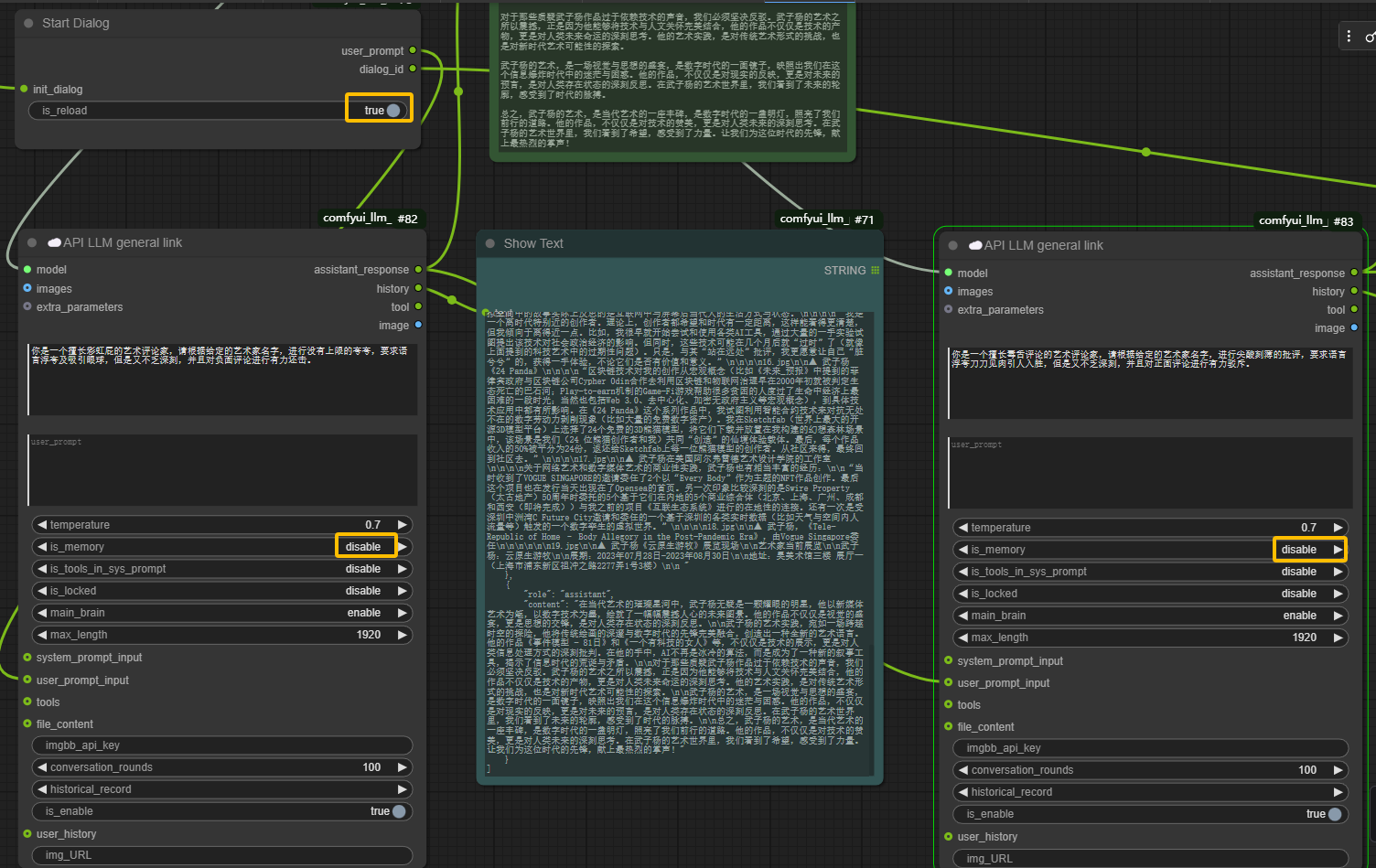Click the user_prompt text area in node #83
This screenshot has width=1376, height=868.
pos(1150,472)
